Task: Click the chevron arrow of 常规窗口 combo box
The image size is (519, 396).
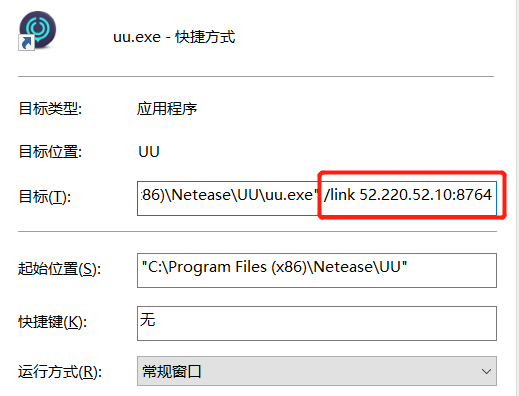Action: pyautogui.click(x=486, y=371)
